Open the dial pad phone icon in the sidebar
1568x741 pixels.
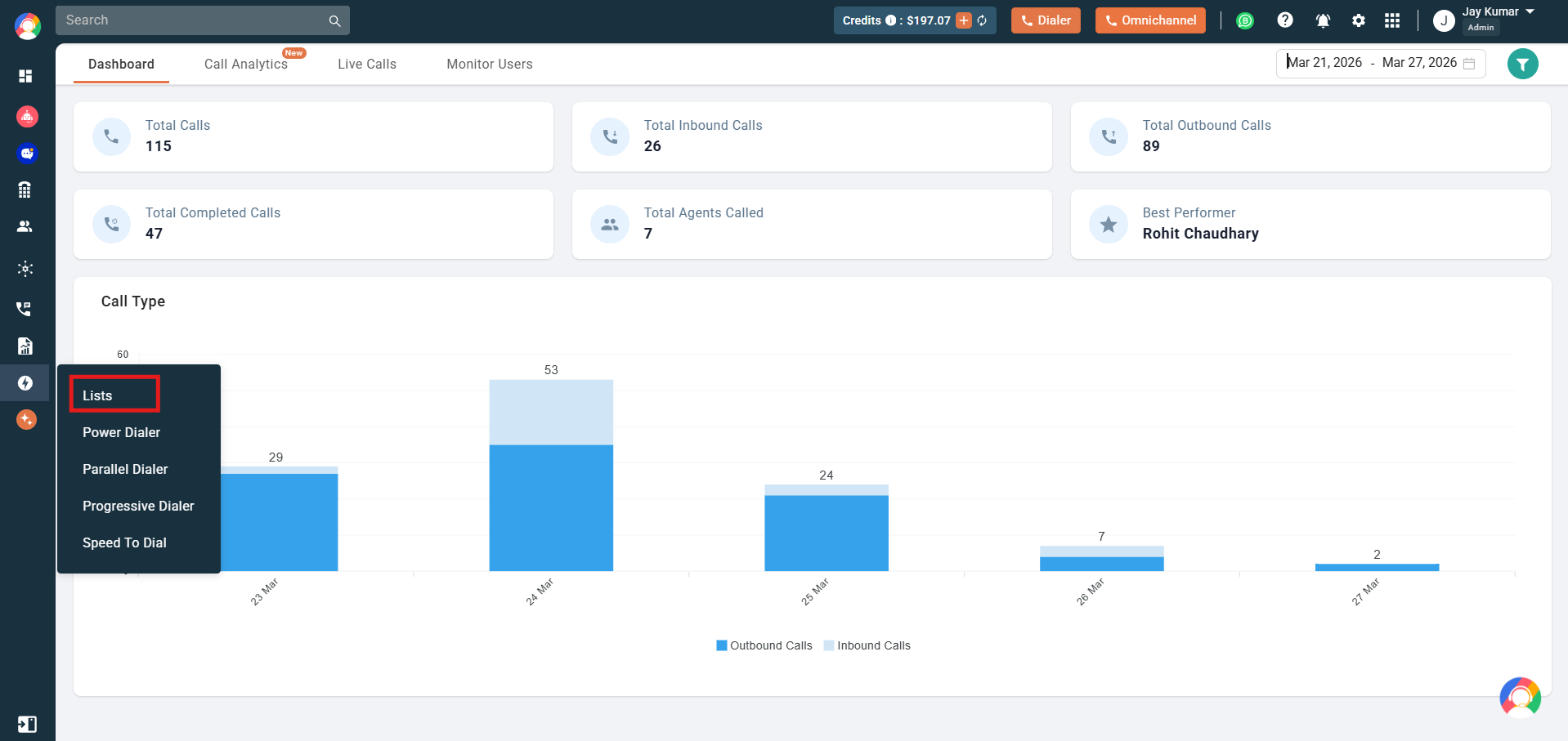pos(25,190)
